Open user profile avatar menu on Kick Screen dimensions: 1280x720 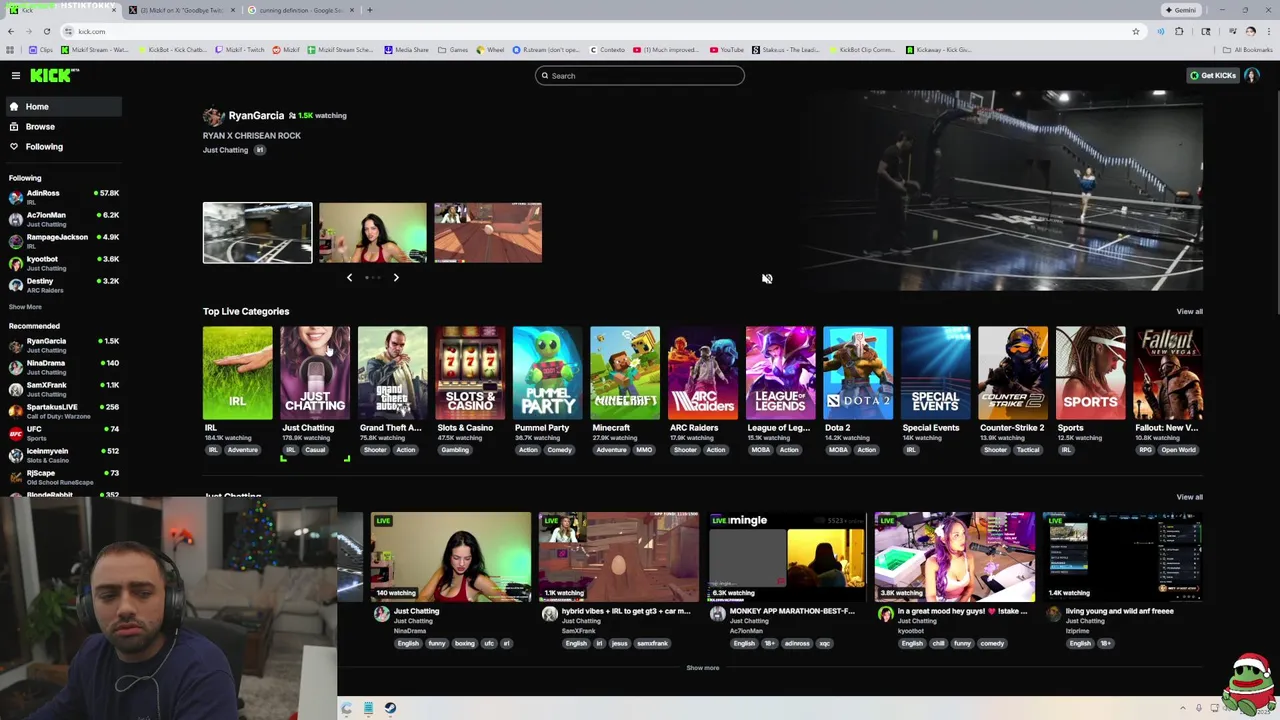[x=1252, y=75]
